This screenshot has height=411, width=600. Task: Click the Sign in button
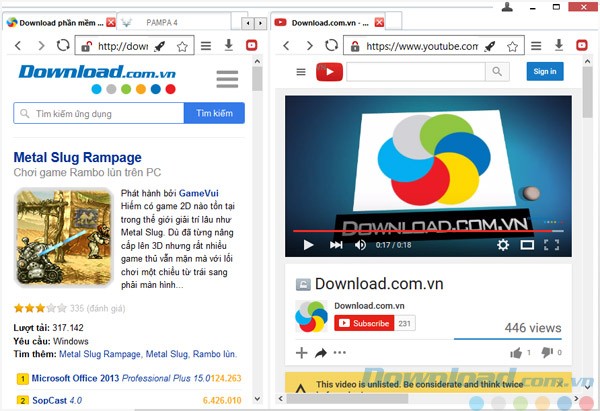545,71
